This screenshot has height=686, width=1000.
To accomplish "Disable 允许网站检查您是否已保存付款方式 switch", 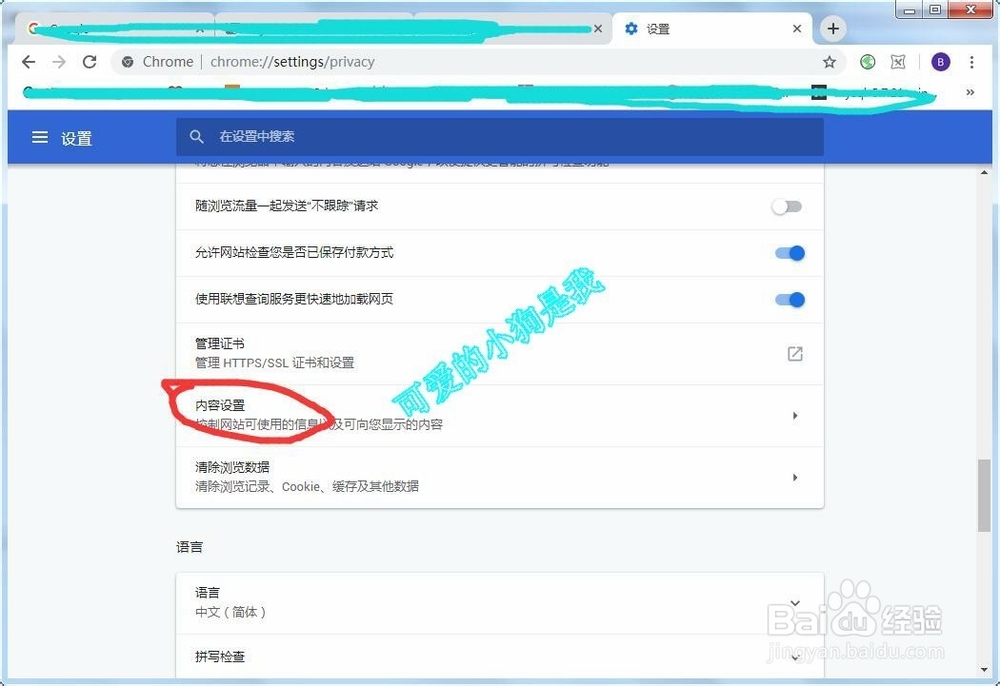I will pos(790,253).
